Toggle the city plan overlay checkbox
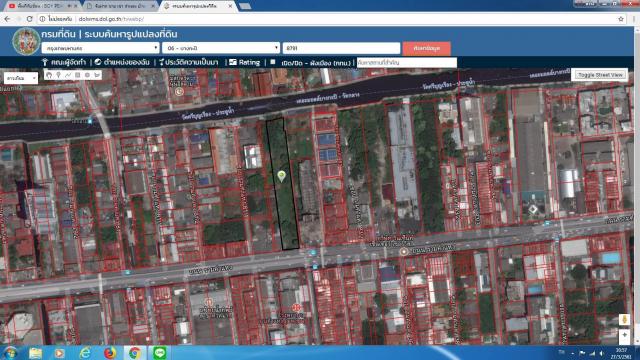Viewport: 640px width, 360px height. click(273, 62)
